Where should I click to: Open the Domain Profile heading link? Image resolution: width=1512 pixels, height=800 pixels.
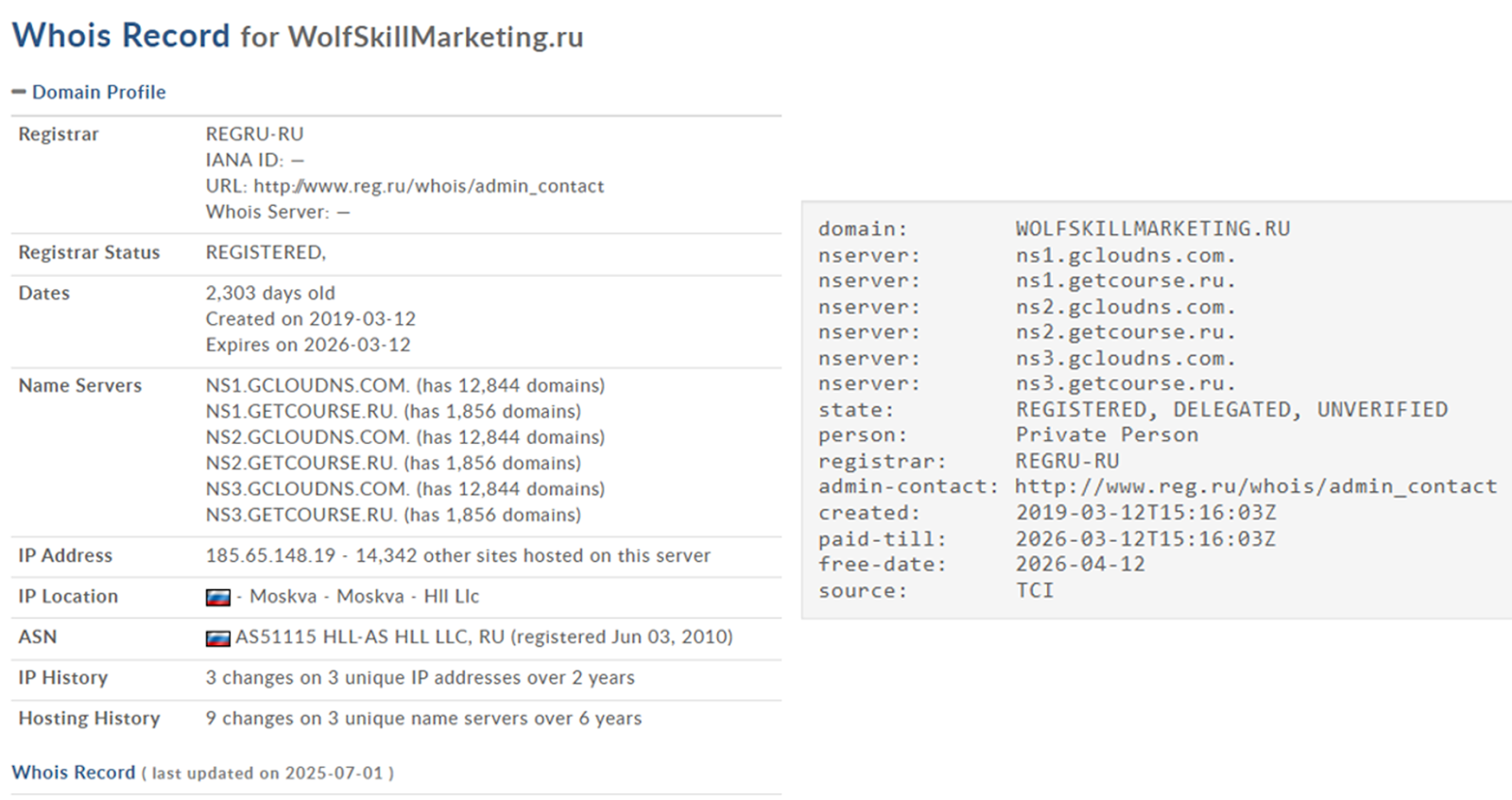coord(98,92)
